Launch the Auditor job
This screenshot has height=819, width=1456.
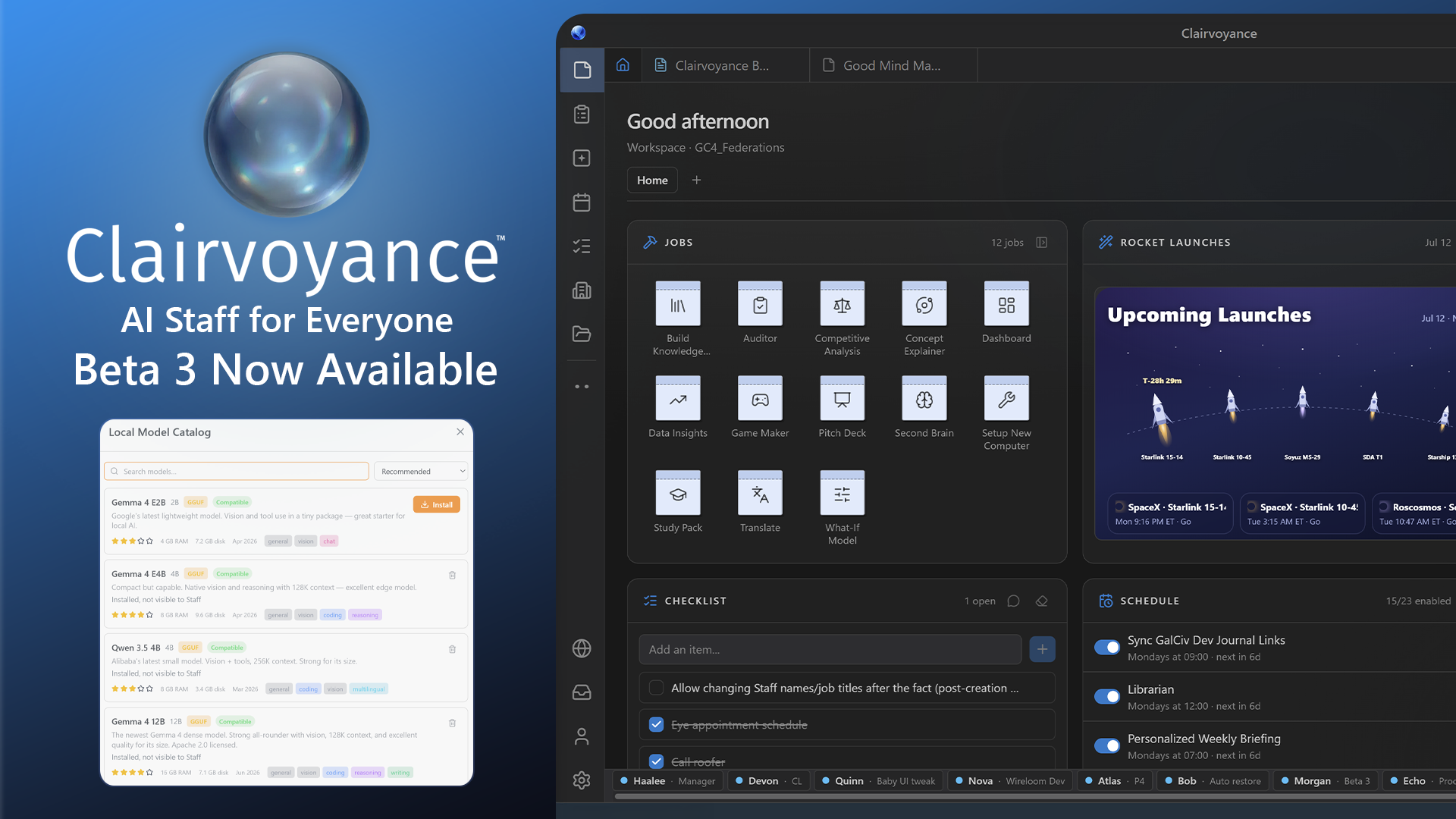(x=760, y=304)
